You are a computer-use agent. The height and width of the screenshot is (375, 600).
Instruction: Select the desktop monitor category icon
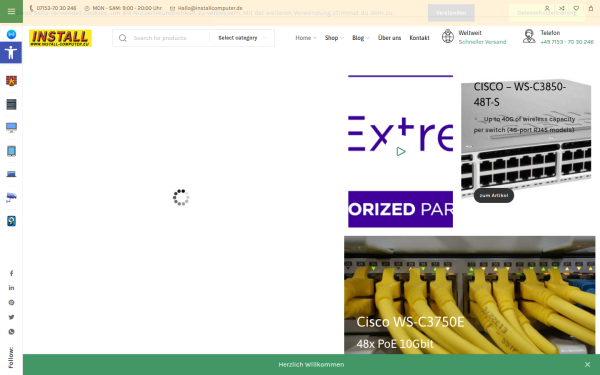(x=11, y=127)
